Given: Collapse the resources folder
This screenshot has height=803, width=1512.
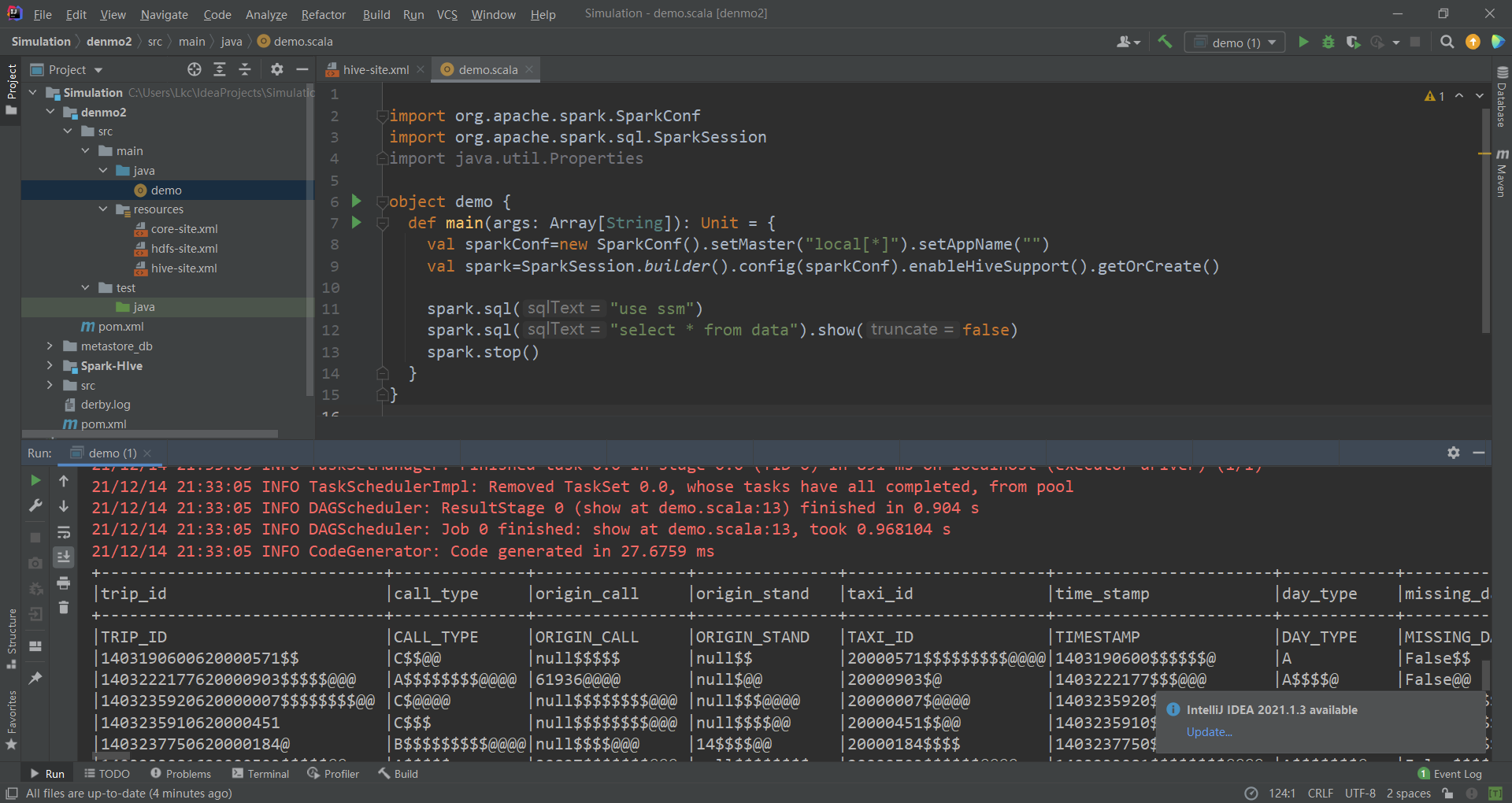Looking at the screenshot, I should 102,209.
